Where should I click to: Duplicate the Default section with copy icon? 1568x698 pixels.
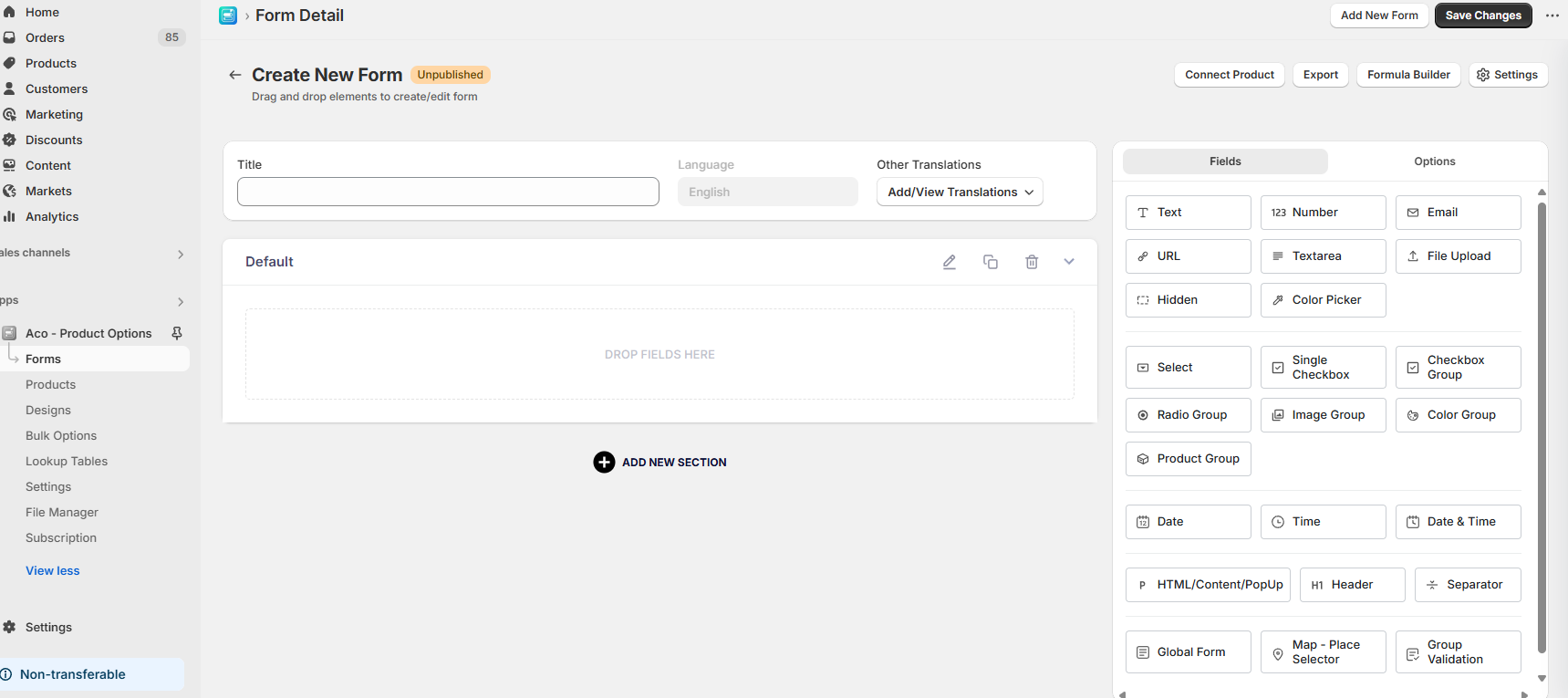click(990, 262)
